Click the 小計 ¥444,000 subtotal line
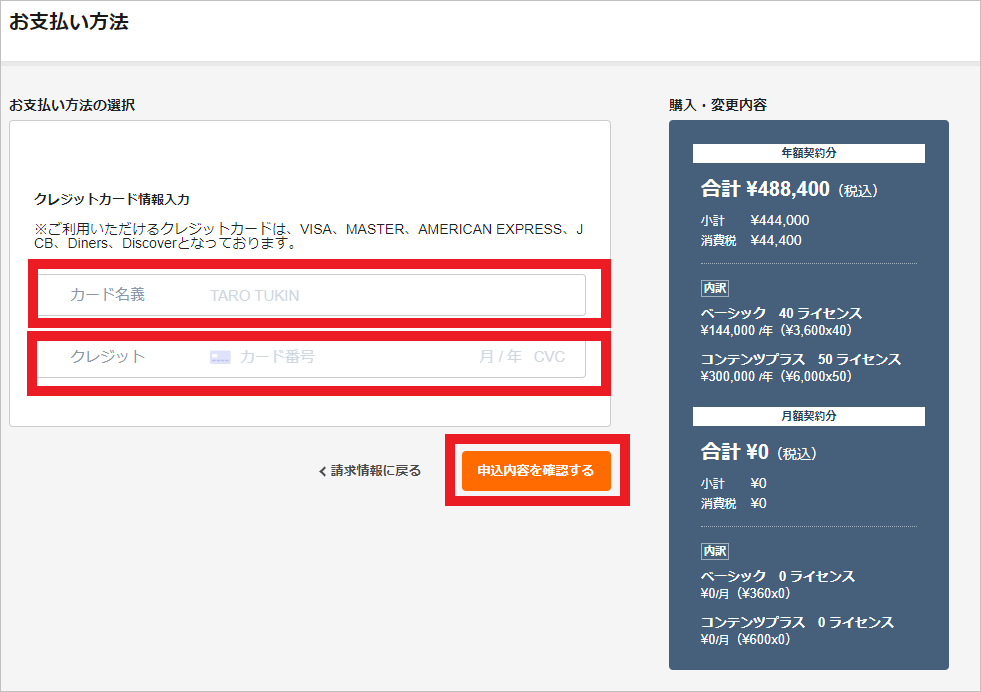Screen dimensions: 981x692 (x=755, y=220)
